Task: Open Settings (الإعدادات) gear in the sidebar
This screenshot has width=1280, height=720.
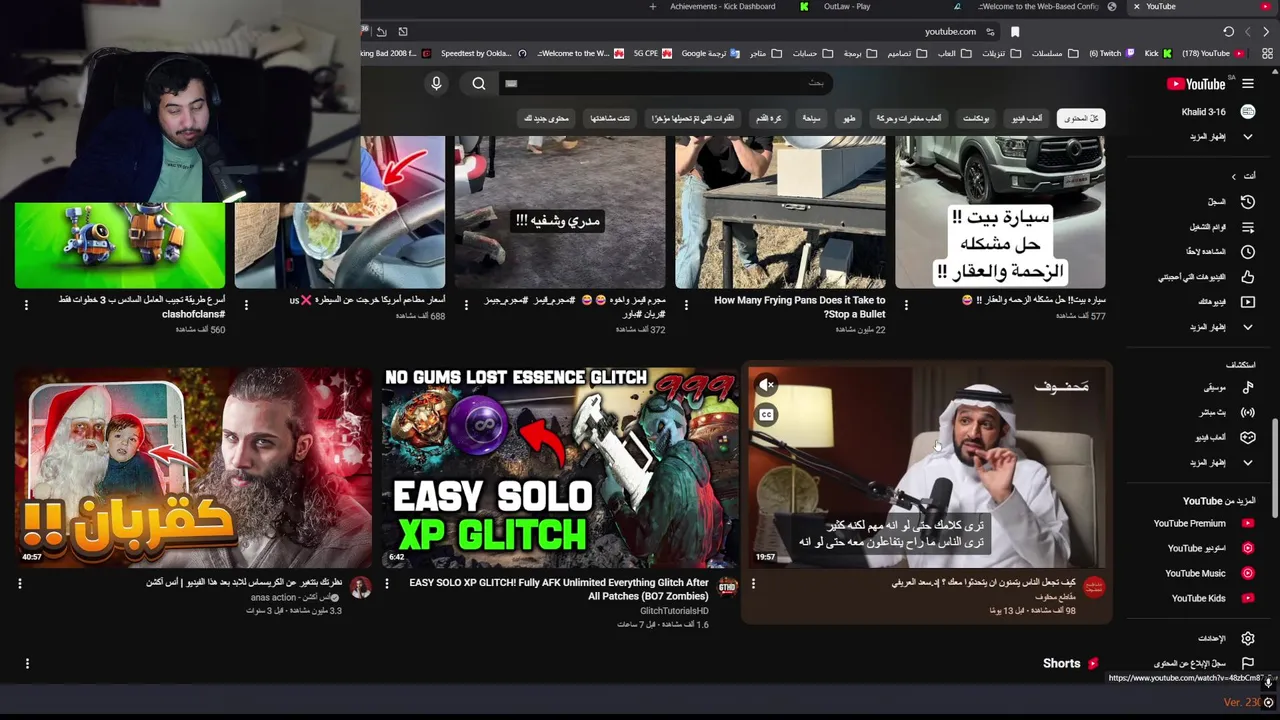Action: (1226, 638)
